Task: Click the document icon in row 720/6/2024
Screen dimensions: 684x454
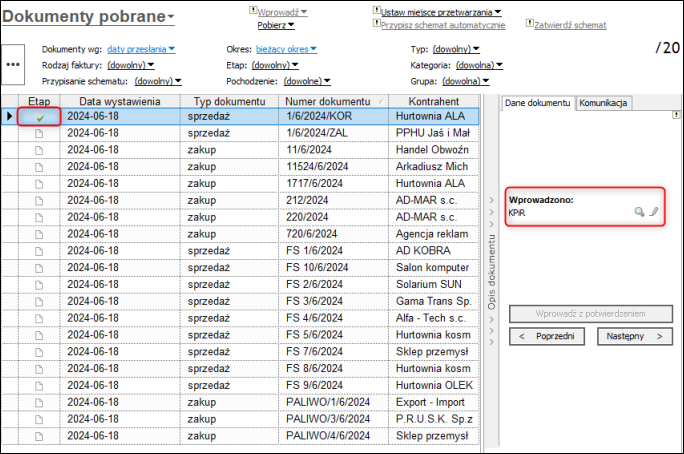Action: [39, 234]
